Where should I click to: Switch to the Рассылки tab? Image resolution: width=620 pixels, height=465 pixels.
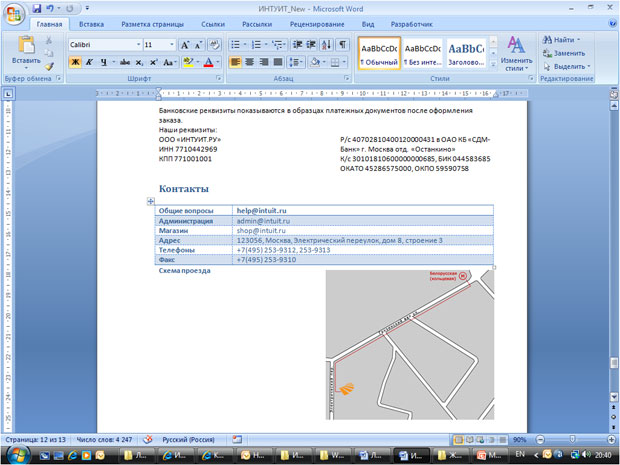(257, 24)
